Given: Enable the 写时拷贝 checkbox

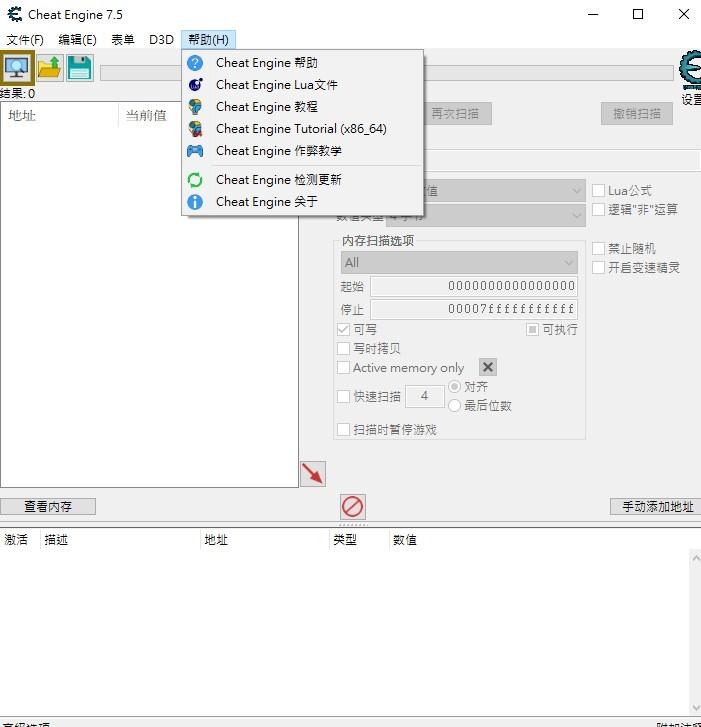Looking at the screenshot, I should [x=344, y=349].
